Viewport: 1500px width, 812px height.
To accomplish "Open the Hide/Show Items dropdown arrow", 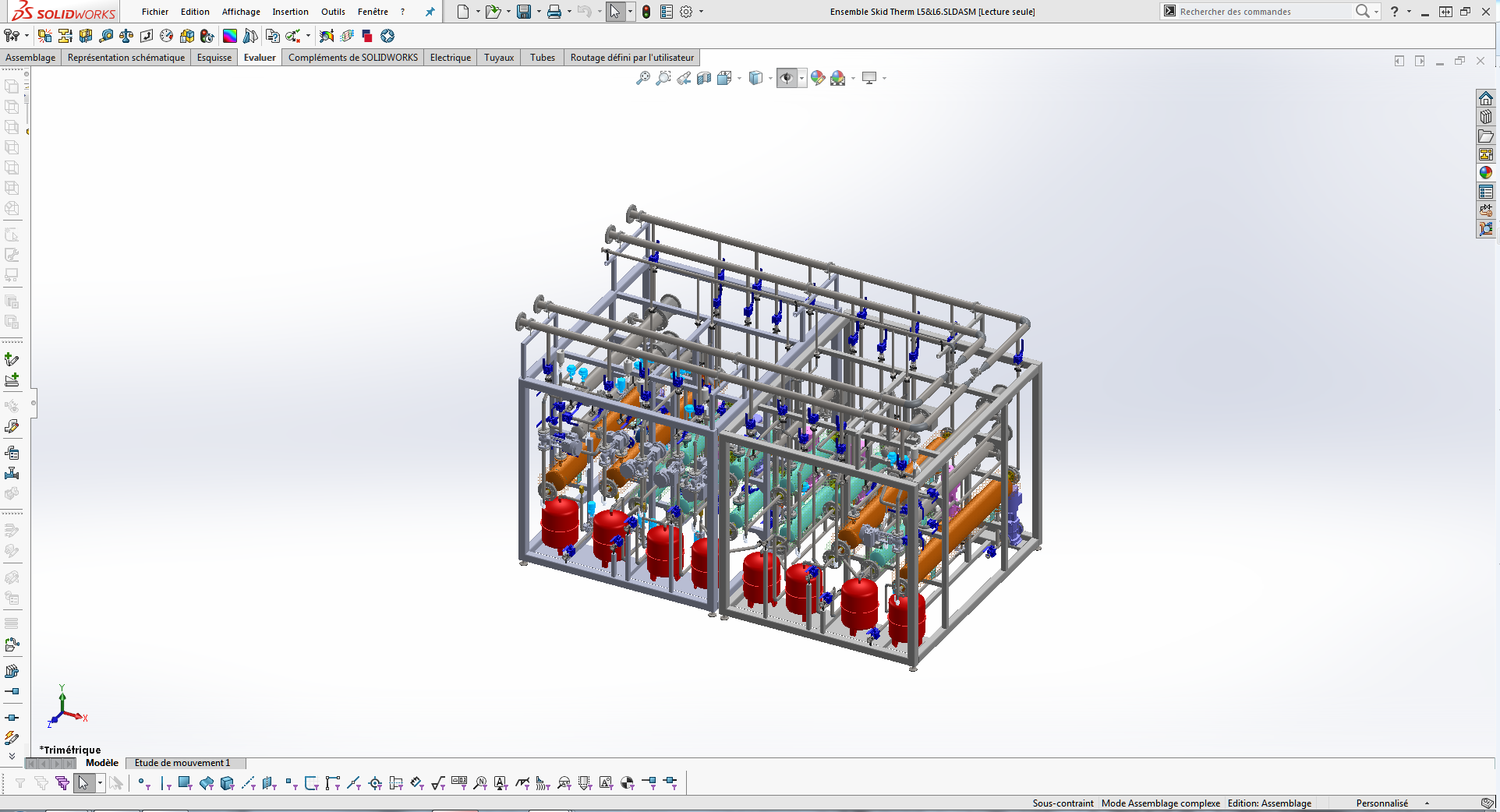I will (802, 78).
